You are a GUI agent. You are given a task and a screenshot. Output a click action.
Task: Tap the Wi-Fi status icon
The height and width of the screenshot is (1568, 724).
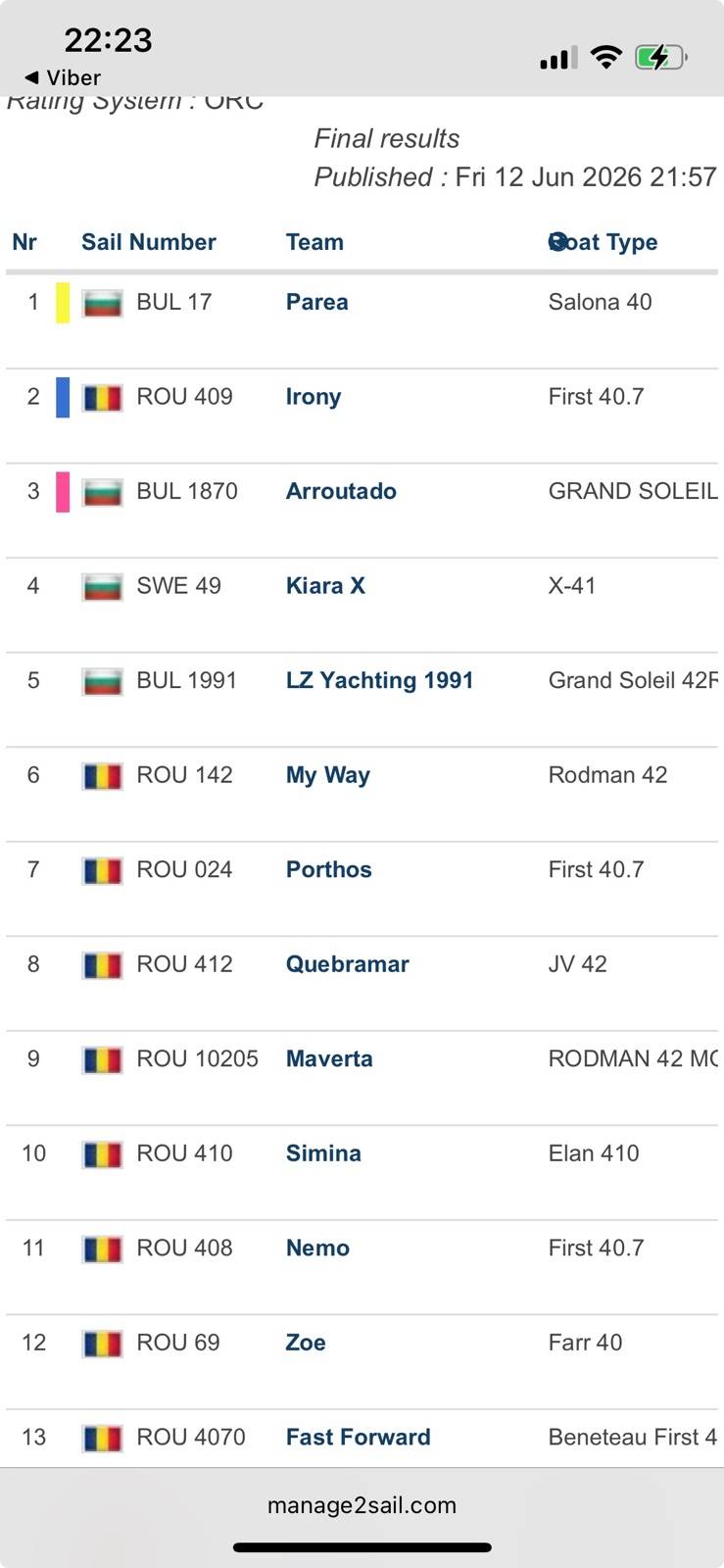(x=607, y=58)
